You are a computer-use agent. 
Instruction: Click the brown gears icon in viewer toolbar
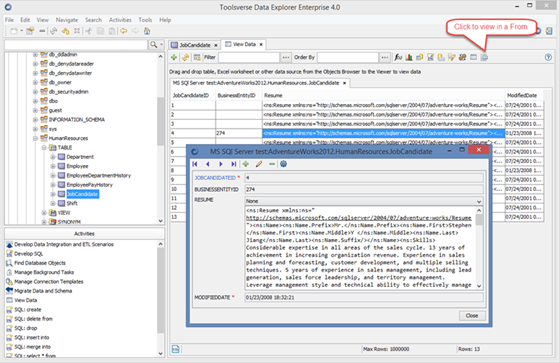(x=462, y=57)
